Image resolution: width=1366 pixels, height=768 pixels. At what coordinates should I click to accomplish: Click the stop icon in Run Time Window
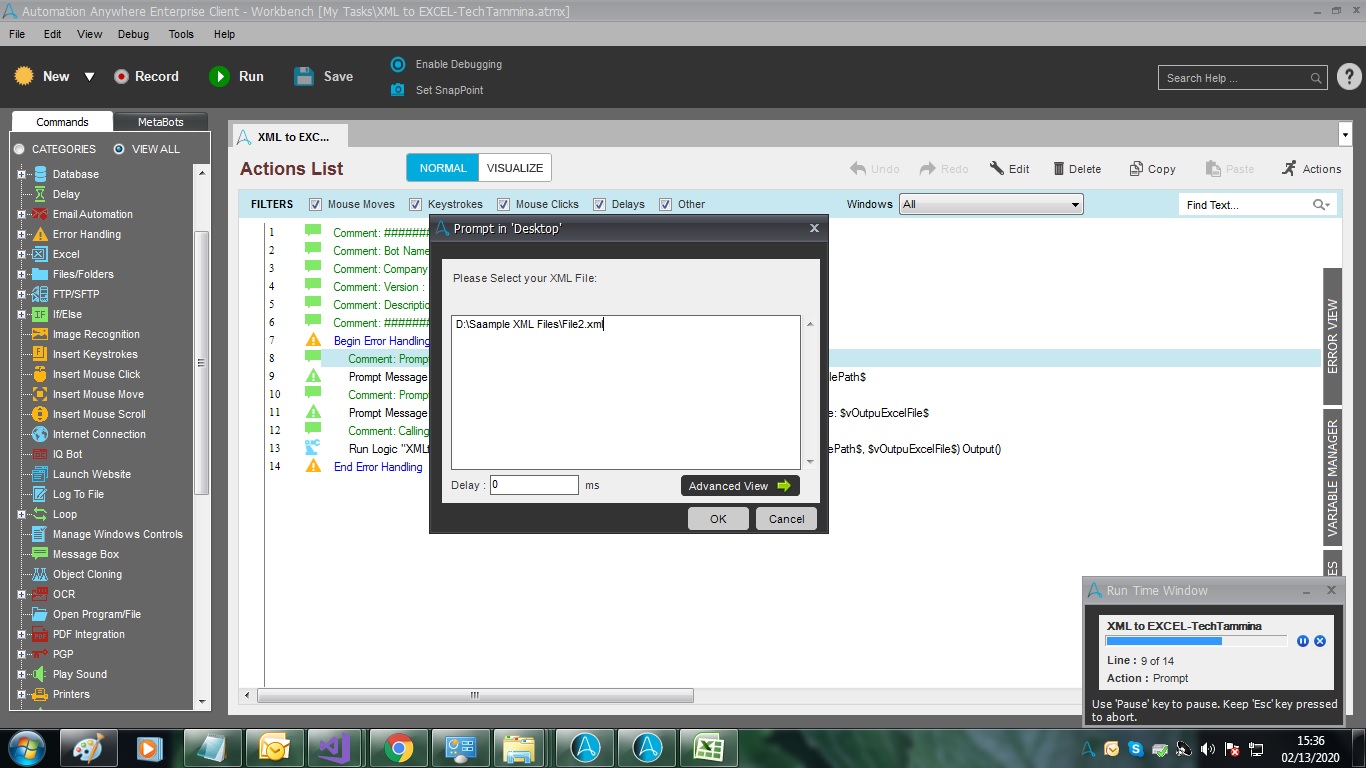[x=1320, y=641]
